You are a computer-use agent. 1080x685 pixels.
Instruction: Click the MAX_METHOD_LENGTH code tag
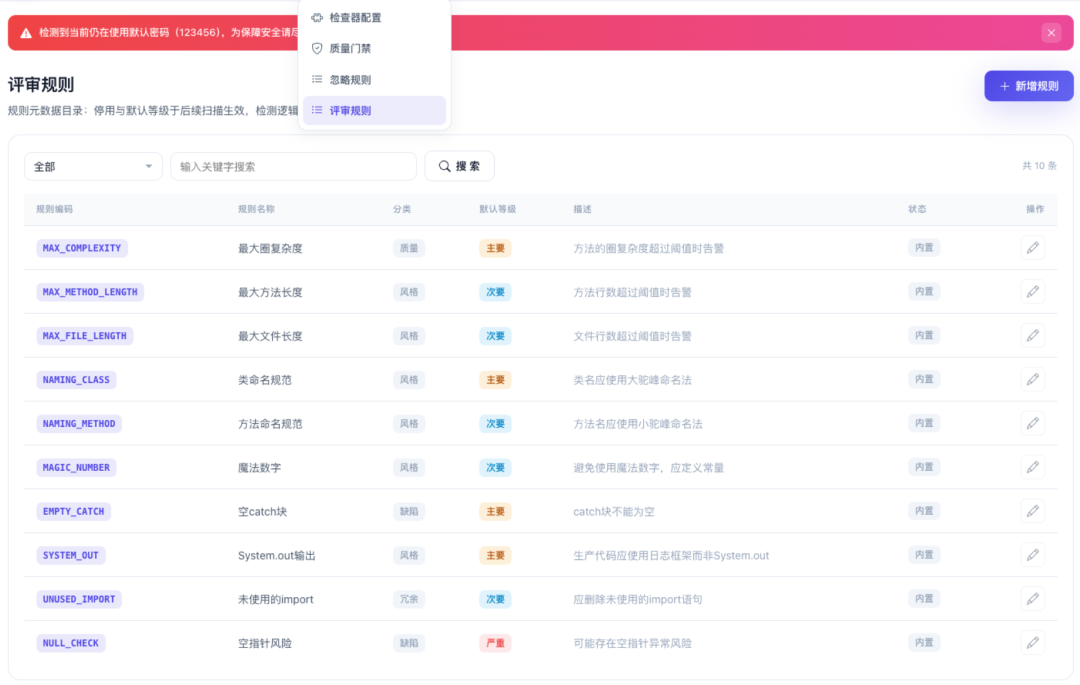90,292
